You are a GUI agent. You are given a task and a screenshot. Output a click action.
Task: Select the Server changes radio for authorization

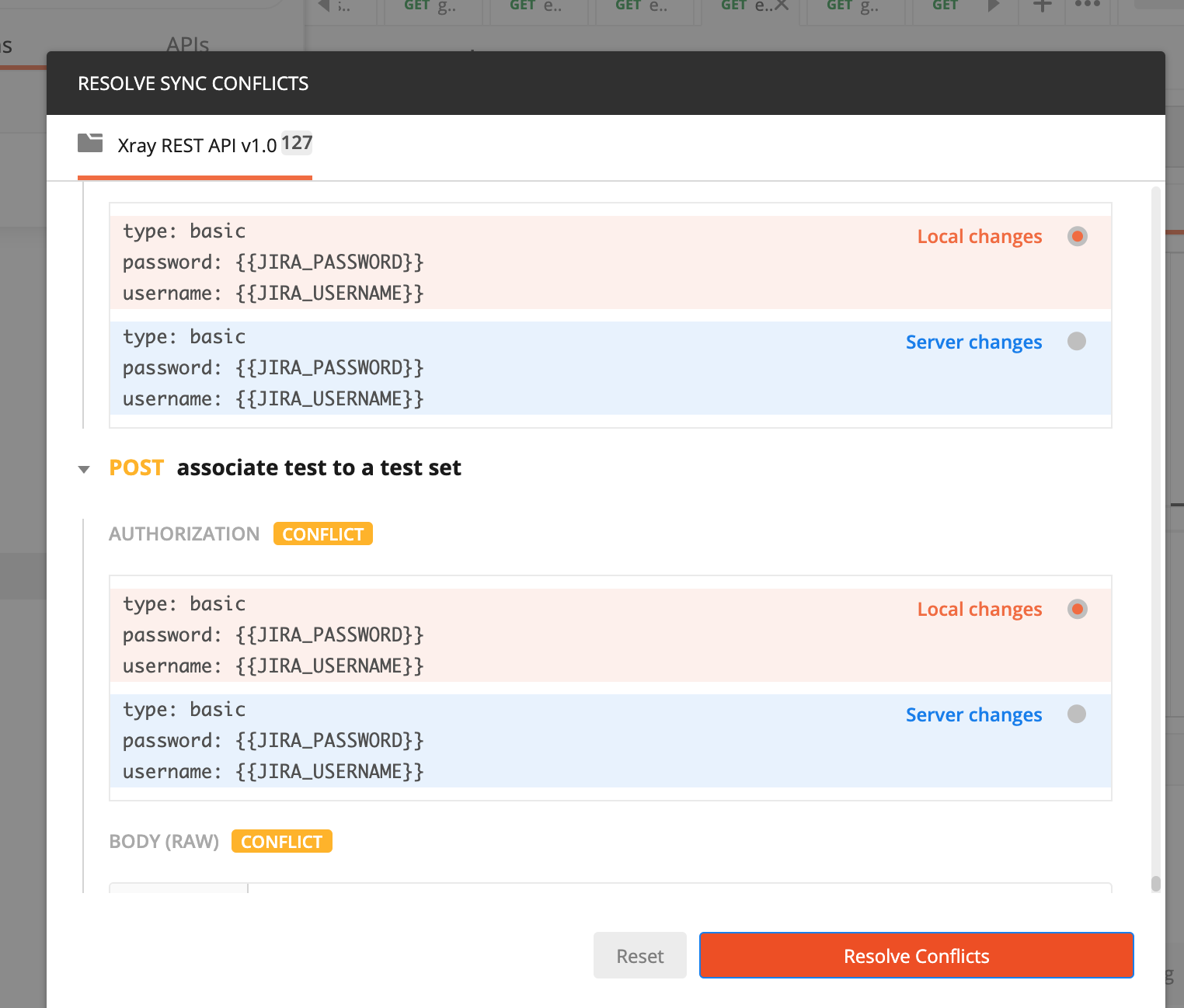(1077, 714)
